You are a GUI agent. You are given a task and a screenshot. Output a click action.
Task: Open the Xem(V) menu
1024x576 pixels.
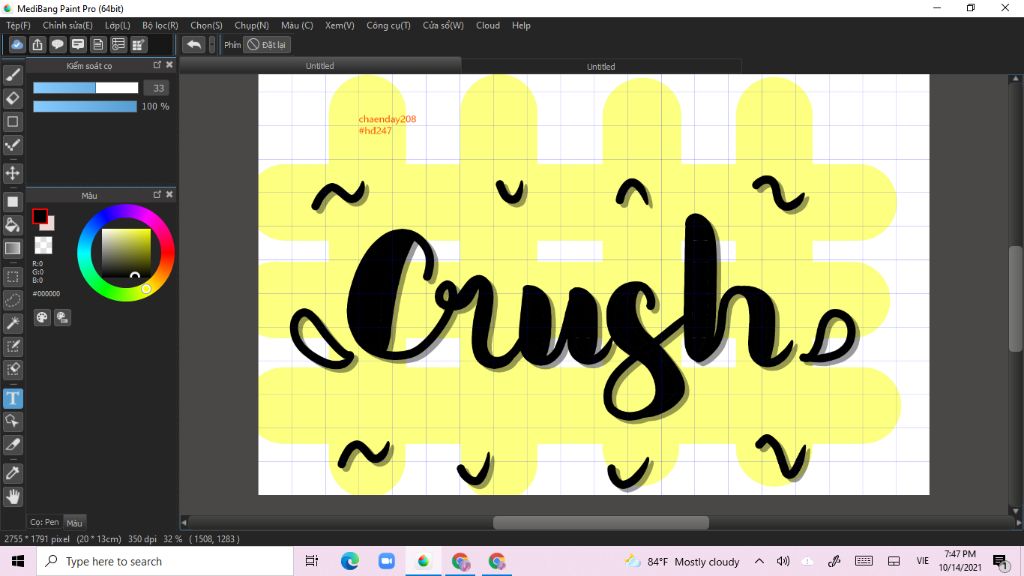pyautogui.click(x=340, y=25)
